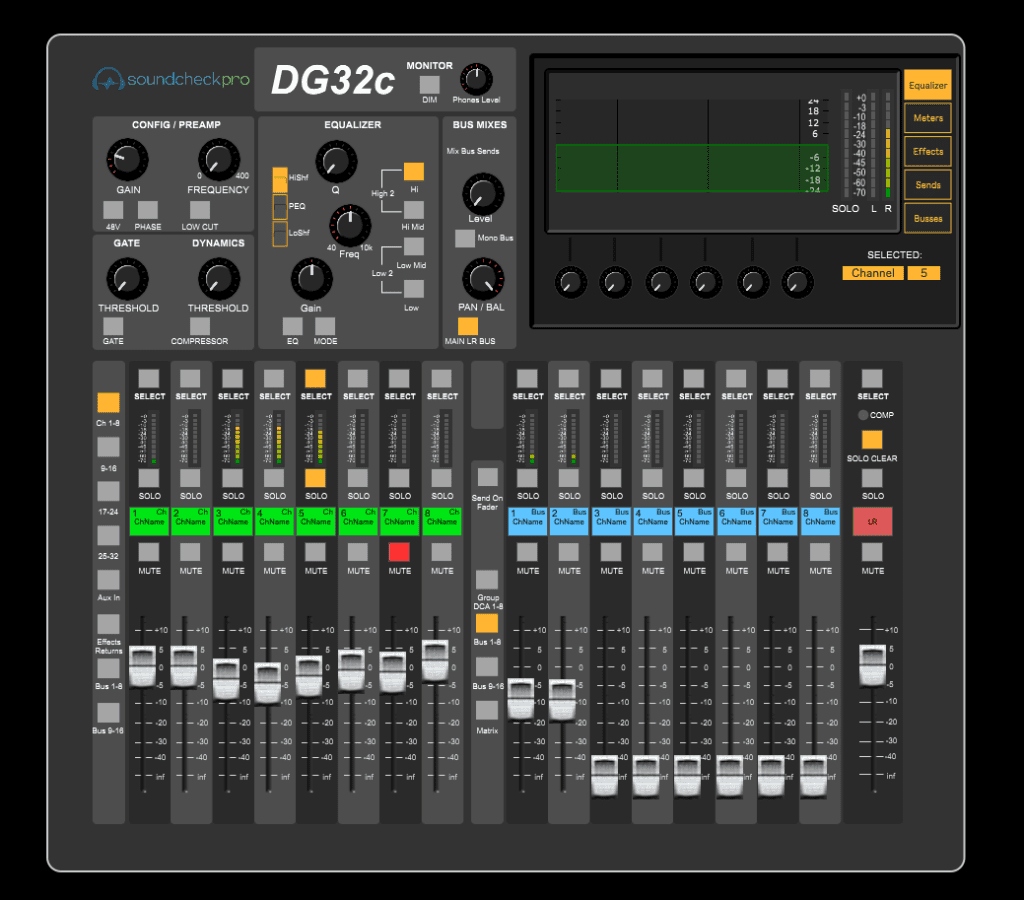Click the GATE THRESHOLD knob
Screen dimensions: 1024x900
coord(127,279)
